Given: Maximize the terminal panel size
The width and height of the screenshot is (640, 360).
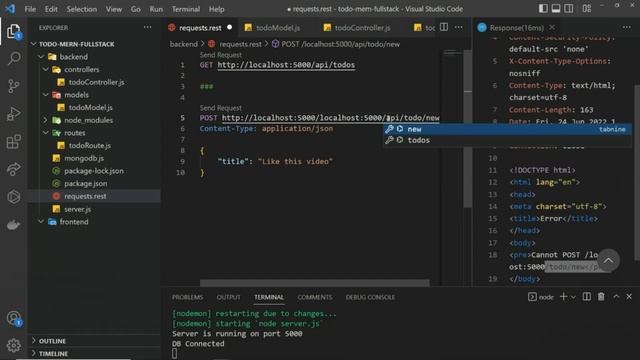Looking at the screenshot, I should click(616, 297).
